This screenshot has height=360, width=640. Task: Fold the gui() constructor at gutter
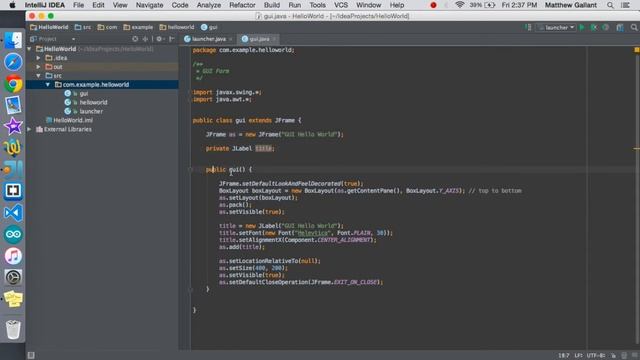tap(191, 169)
